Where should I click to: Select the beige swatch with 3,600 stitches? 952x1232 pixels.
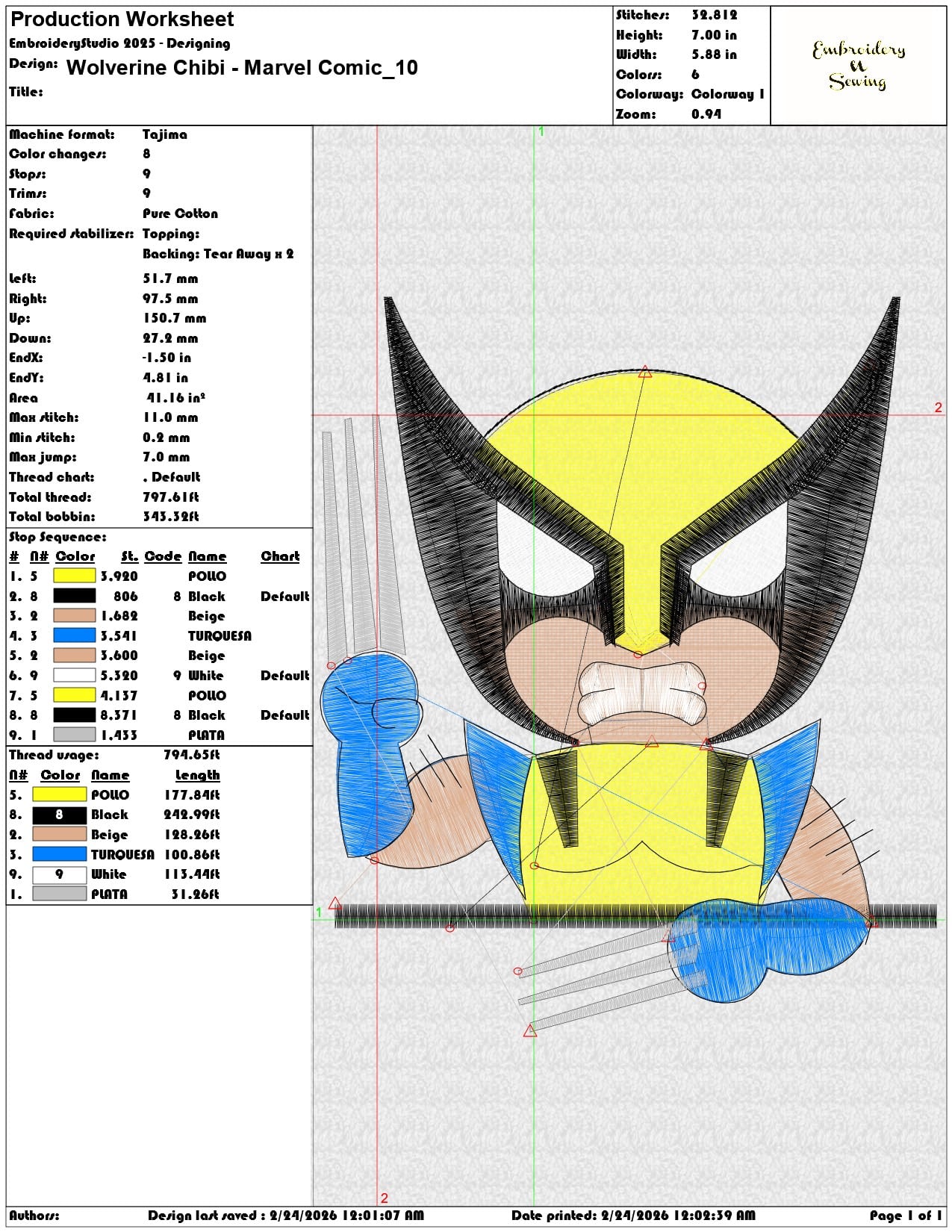pyautogui.click(x=75, y=655)
